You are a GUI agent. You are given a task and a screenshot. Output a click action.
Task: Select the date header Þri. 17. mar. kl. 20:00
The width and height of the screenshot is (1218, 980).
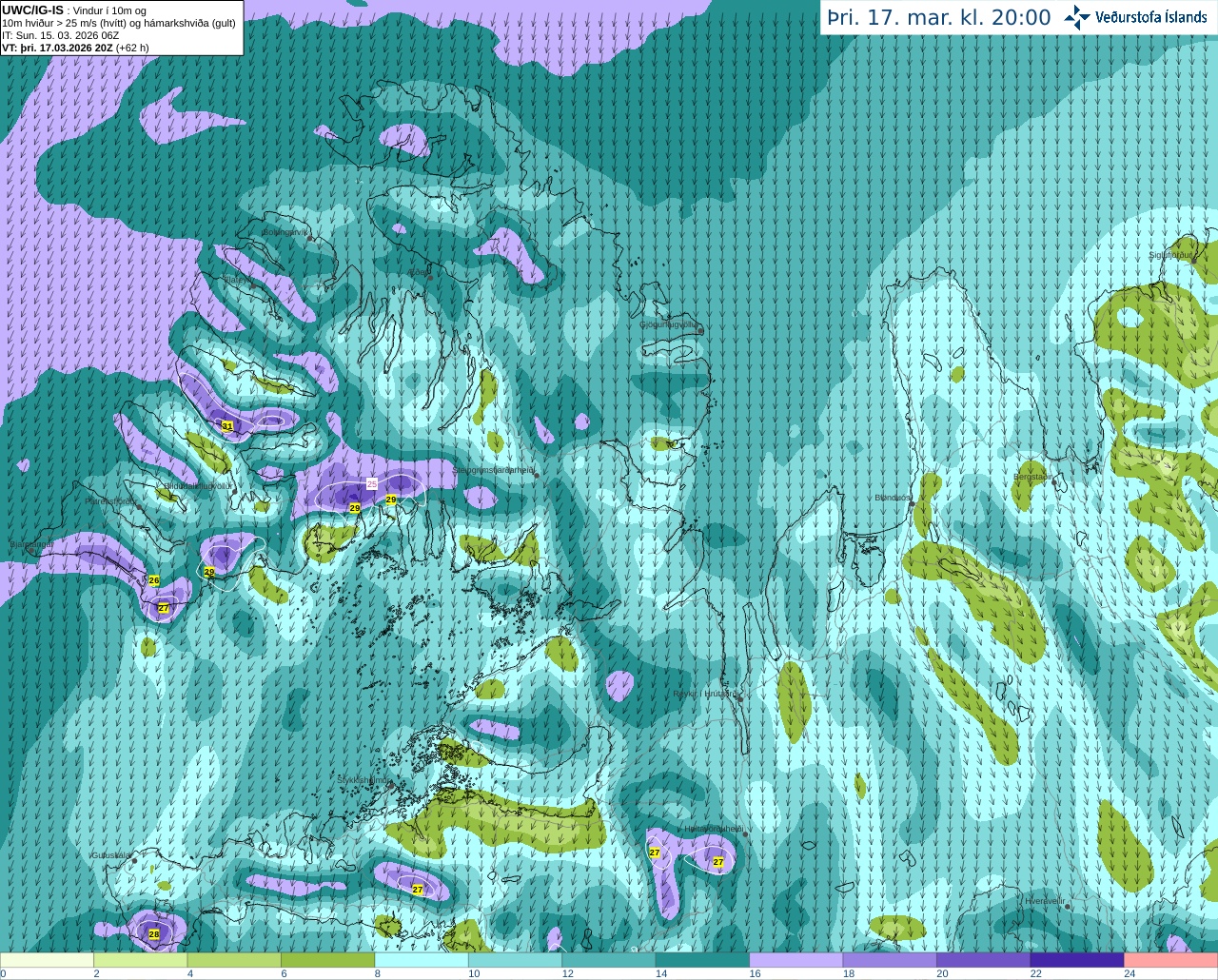(938, 17)
